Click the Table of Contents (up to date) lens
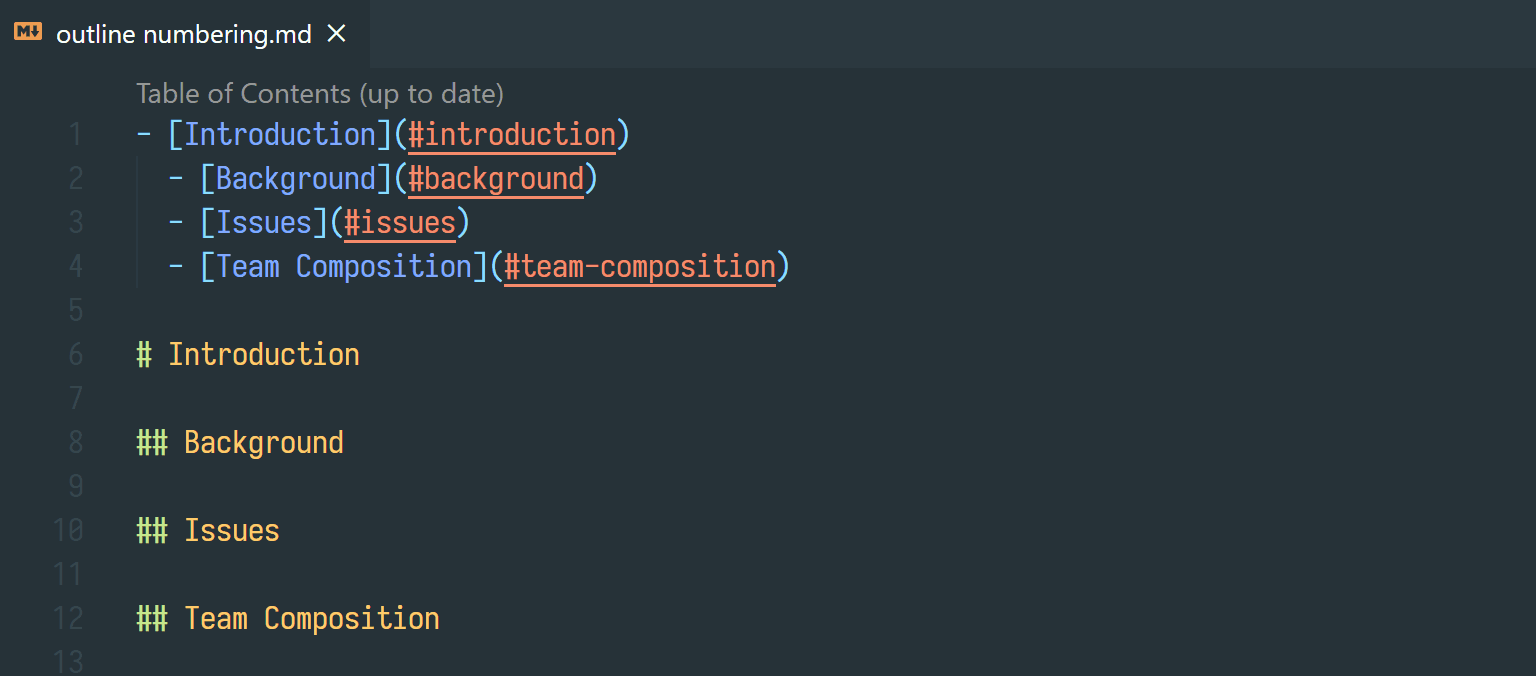 coord(320,93)
